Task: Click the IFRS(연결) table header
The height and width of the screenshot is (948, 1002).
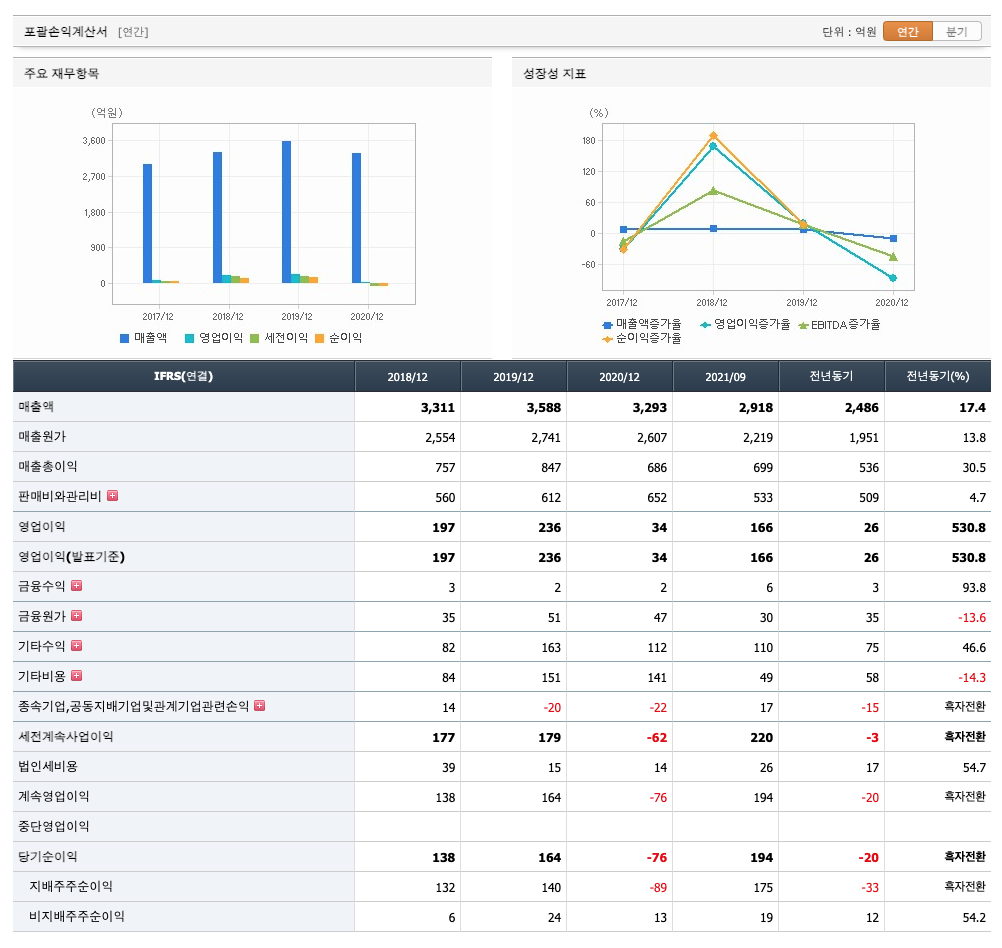Action: (183, 377)
